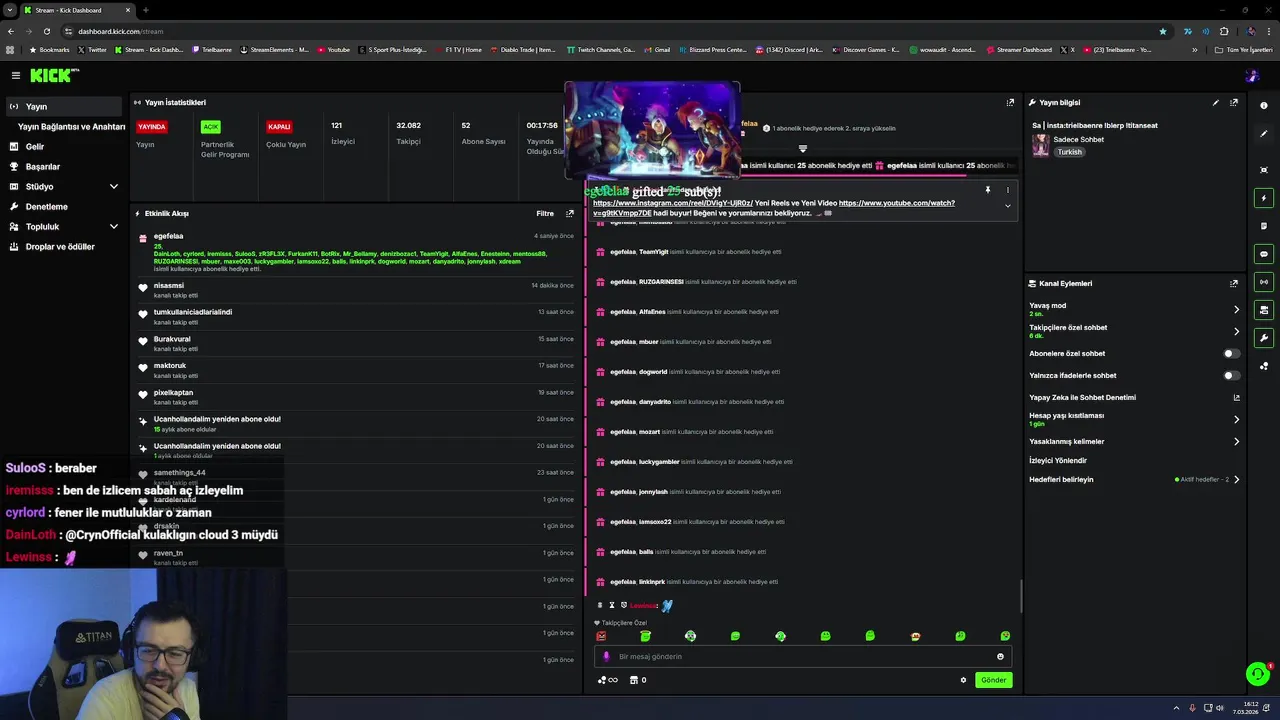Click the chat bubble icon in right sidebar
This screenshot has height=720, width=1280.
point(1264,254)
